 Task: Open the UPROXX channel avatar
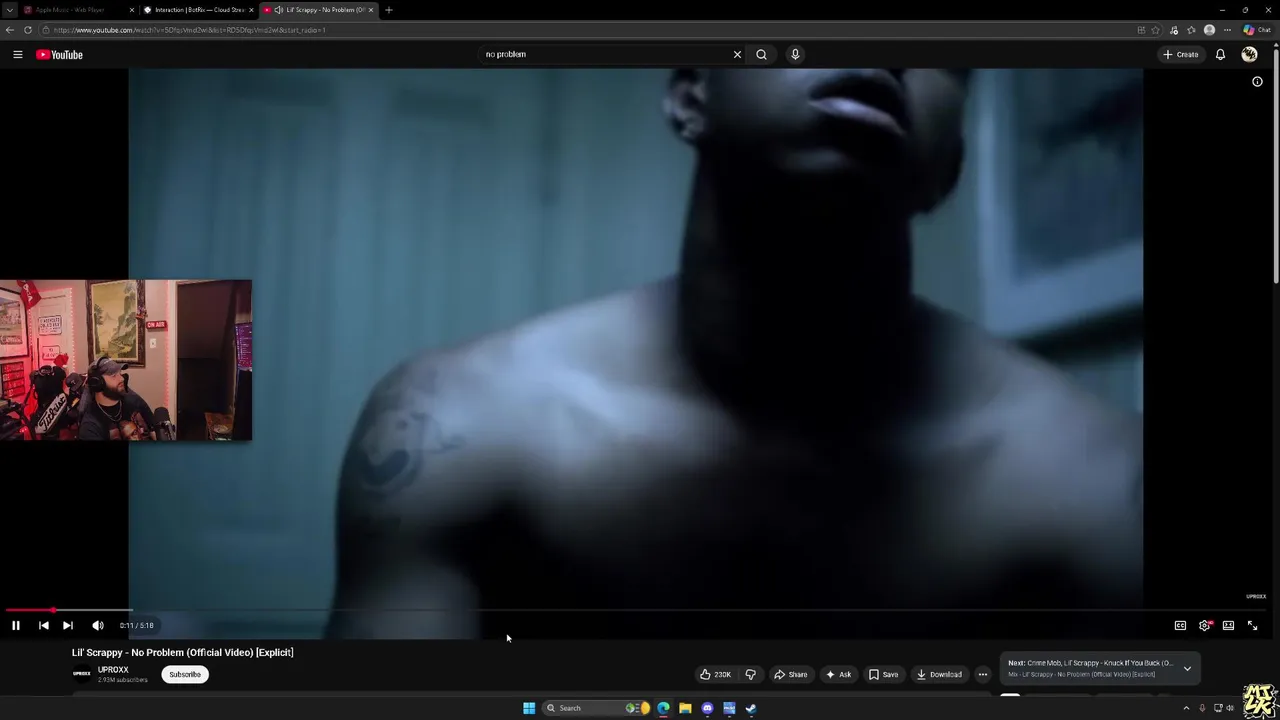pos(82,674)
